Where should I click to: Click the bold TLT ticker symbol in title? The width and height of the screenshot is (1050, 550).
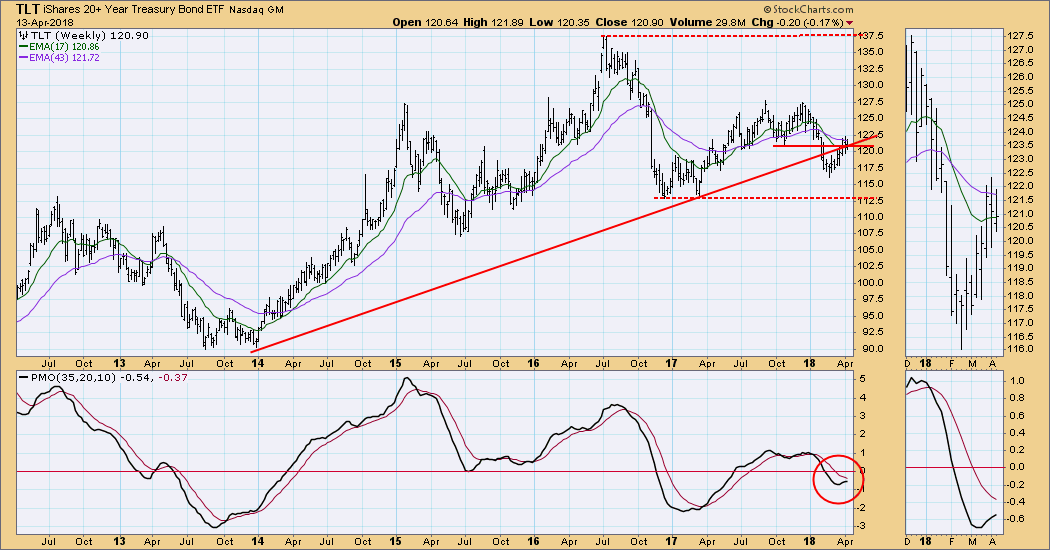pyautogui.click(x=28, y=9)
